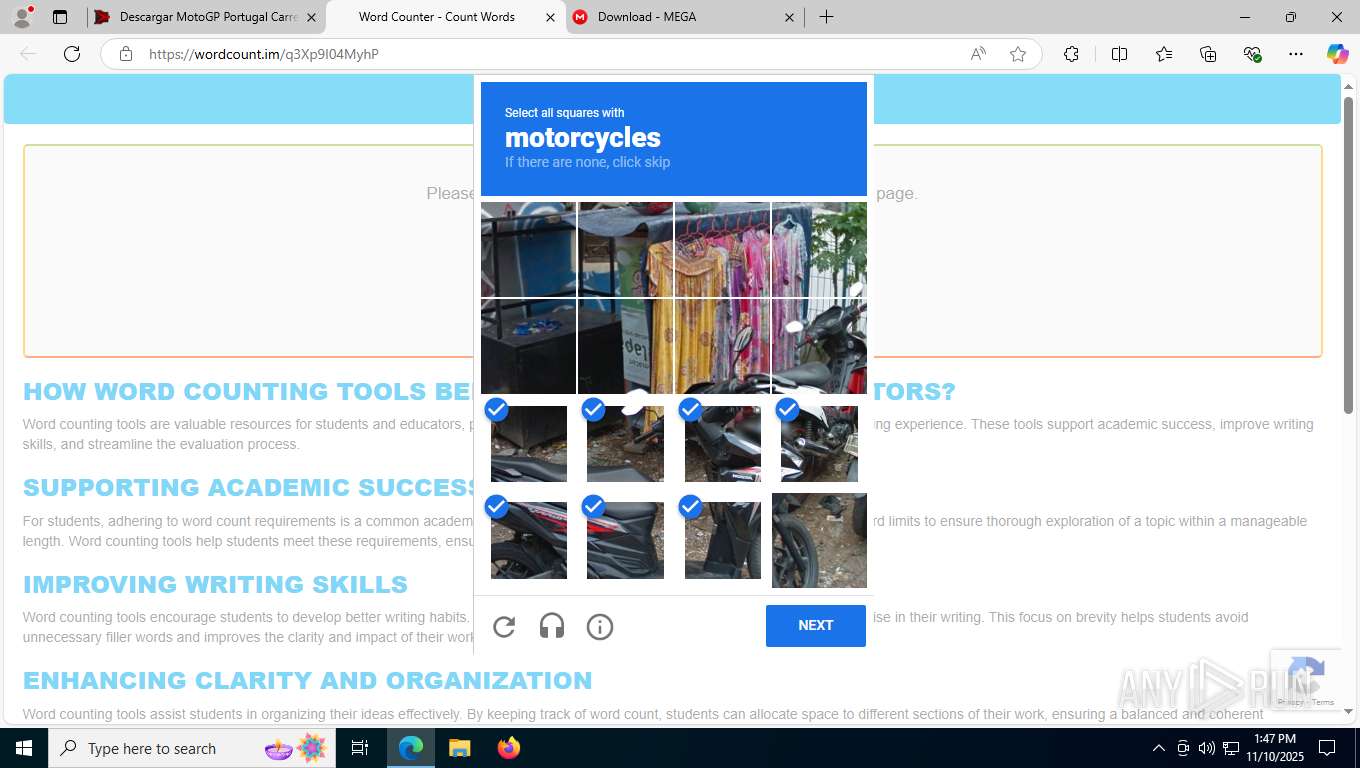The image size is (1360, 768).
Task: Open browser essentials heart icon
Action: tap(1252, 54)
